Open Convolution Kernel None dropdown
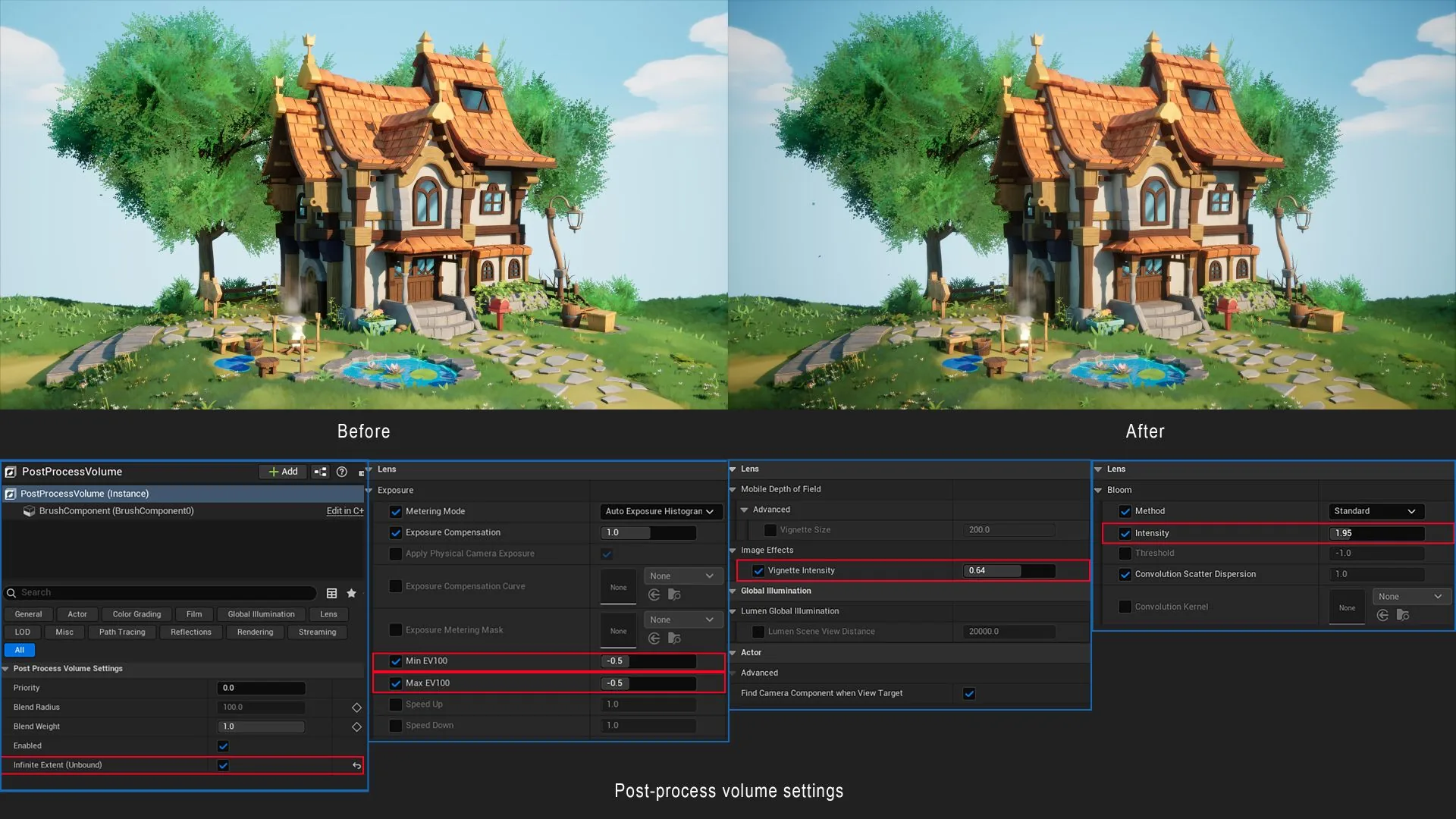This screenshot has width=1456, height=819. click(1411, 597)
